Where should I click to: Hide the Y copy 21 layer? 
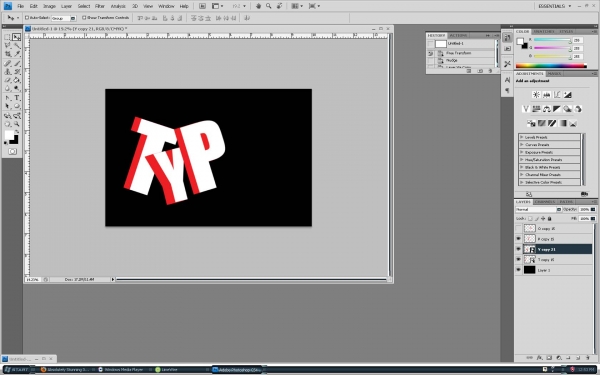coord(518,249)
